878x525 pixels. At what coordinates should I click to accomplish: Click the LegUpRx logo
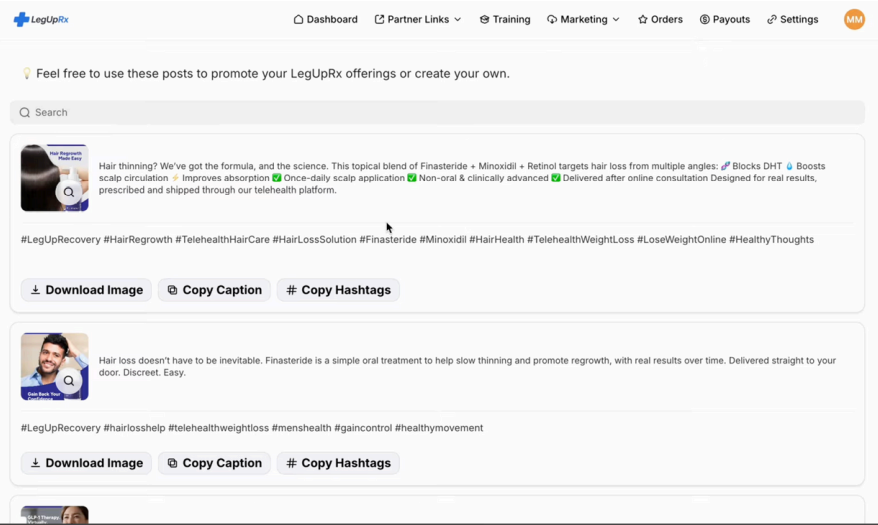(x=41, y=19)
